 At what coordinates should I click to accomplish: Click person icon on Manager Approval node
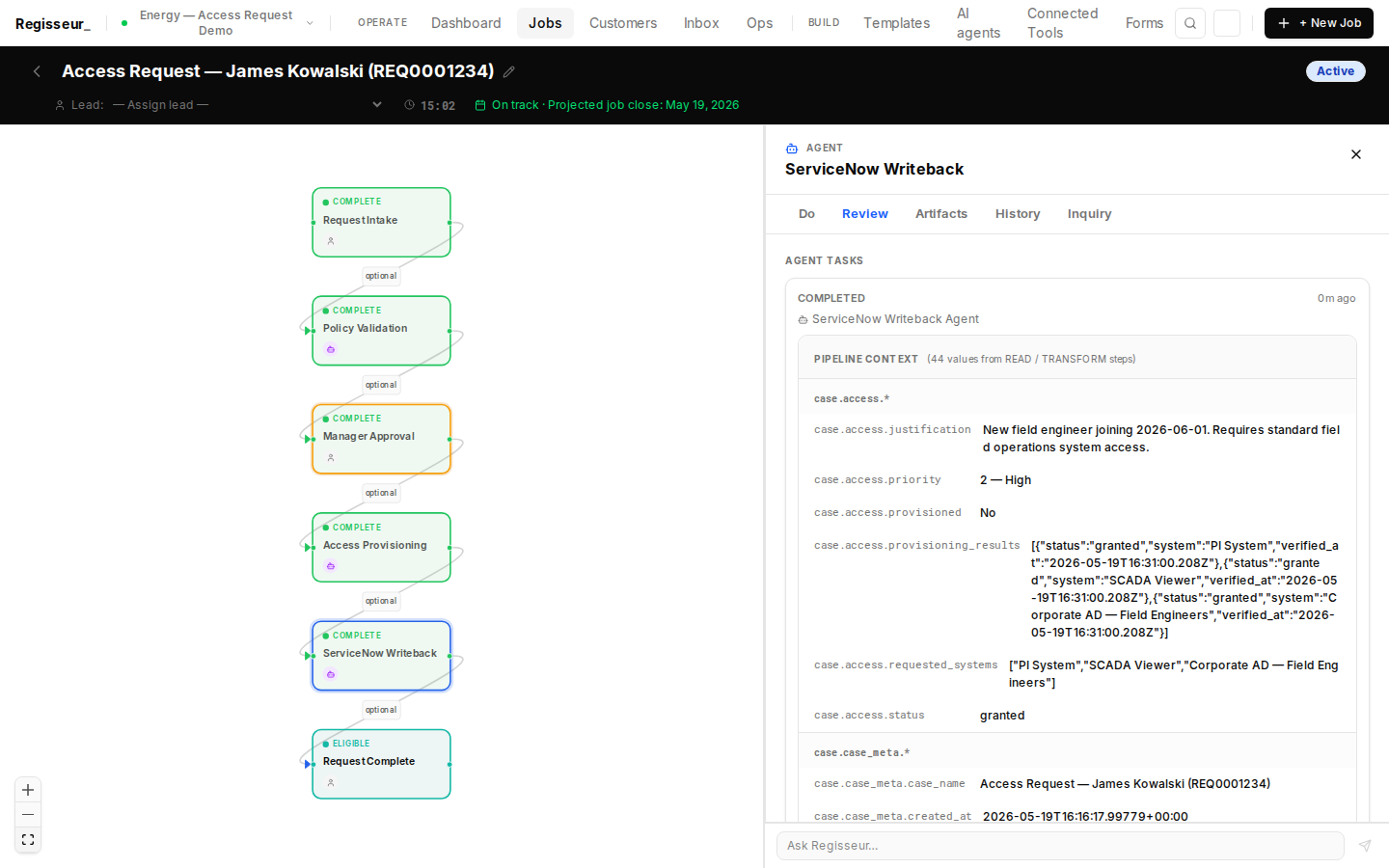coord(331,458)
